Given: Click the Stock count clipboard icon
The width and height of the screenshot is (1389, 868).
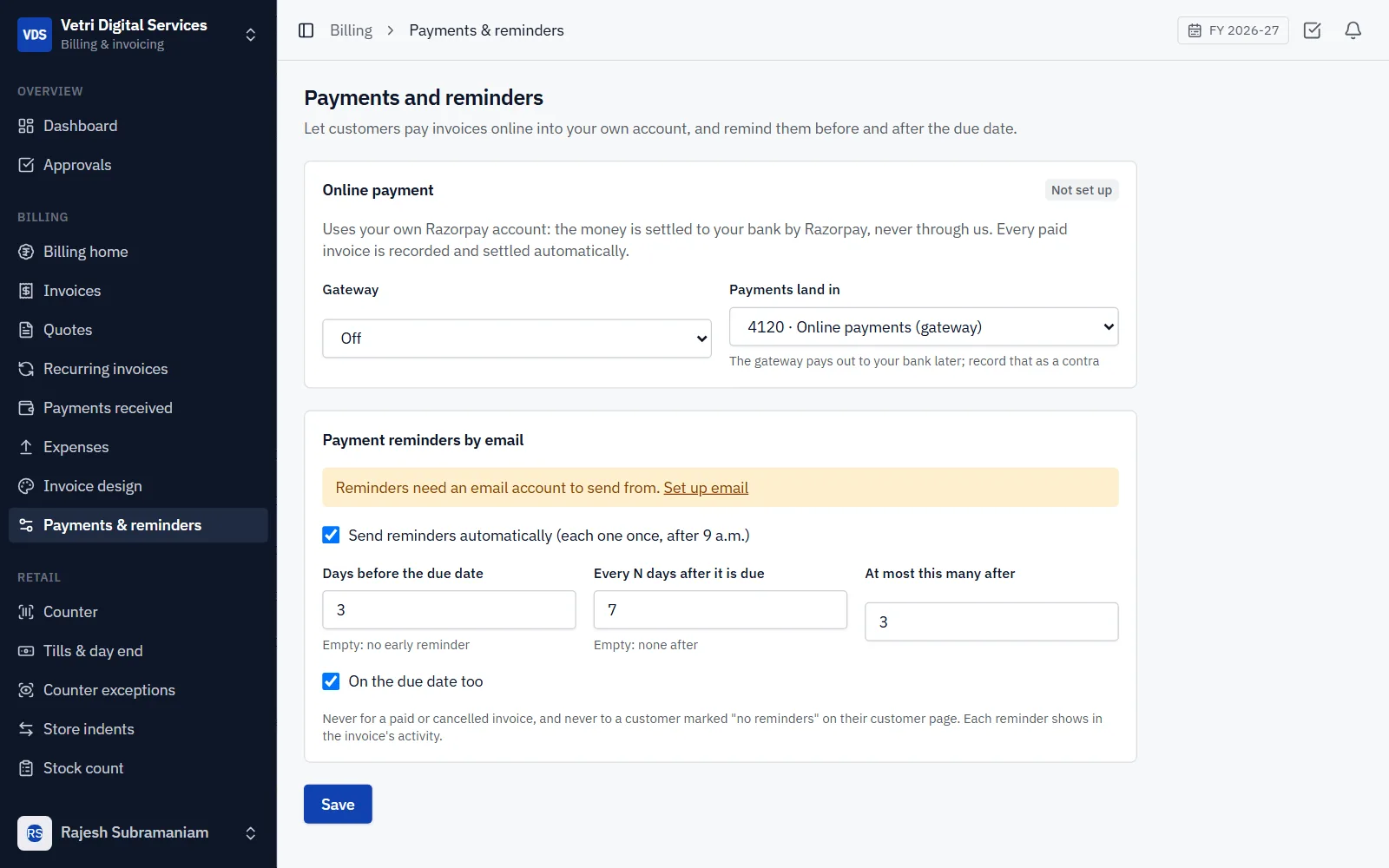Looking at the screenshot, I should pos(26,768).
